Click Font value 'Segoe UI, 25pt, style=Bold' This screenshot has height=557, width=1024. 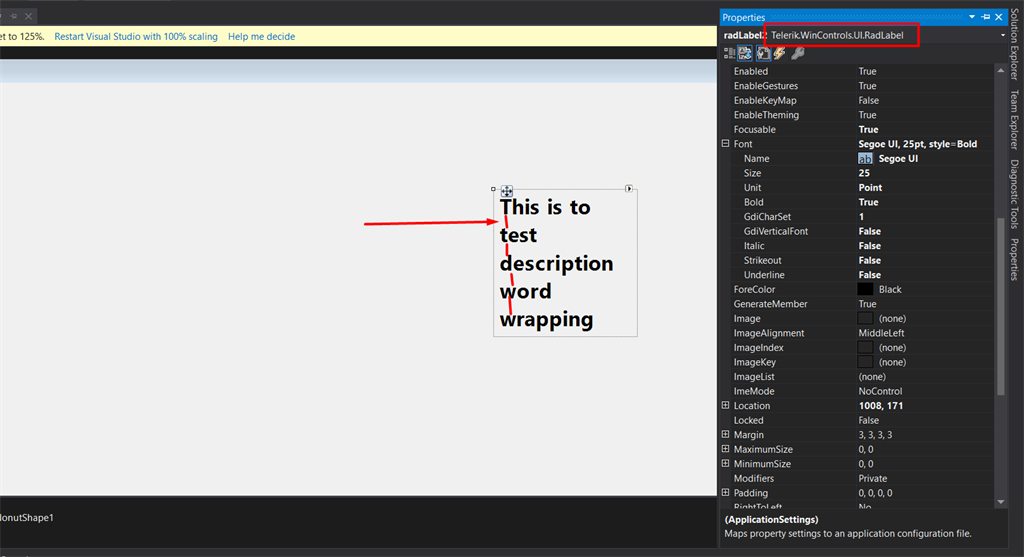tap(918, 144)
